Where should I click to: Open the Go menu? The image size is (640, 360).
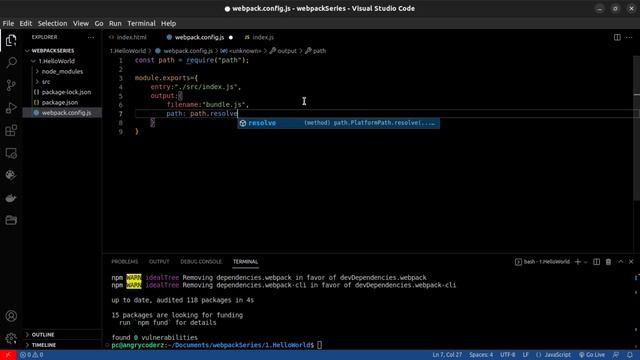pyautogui.click(x=99, y=23)
